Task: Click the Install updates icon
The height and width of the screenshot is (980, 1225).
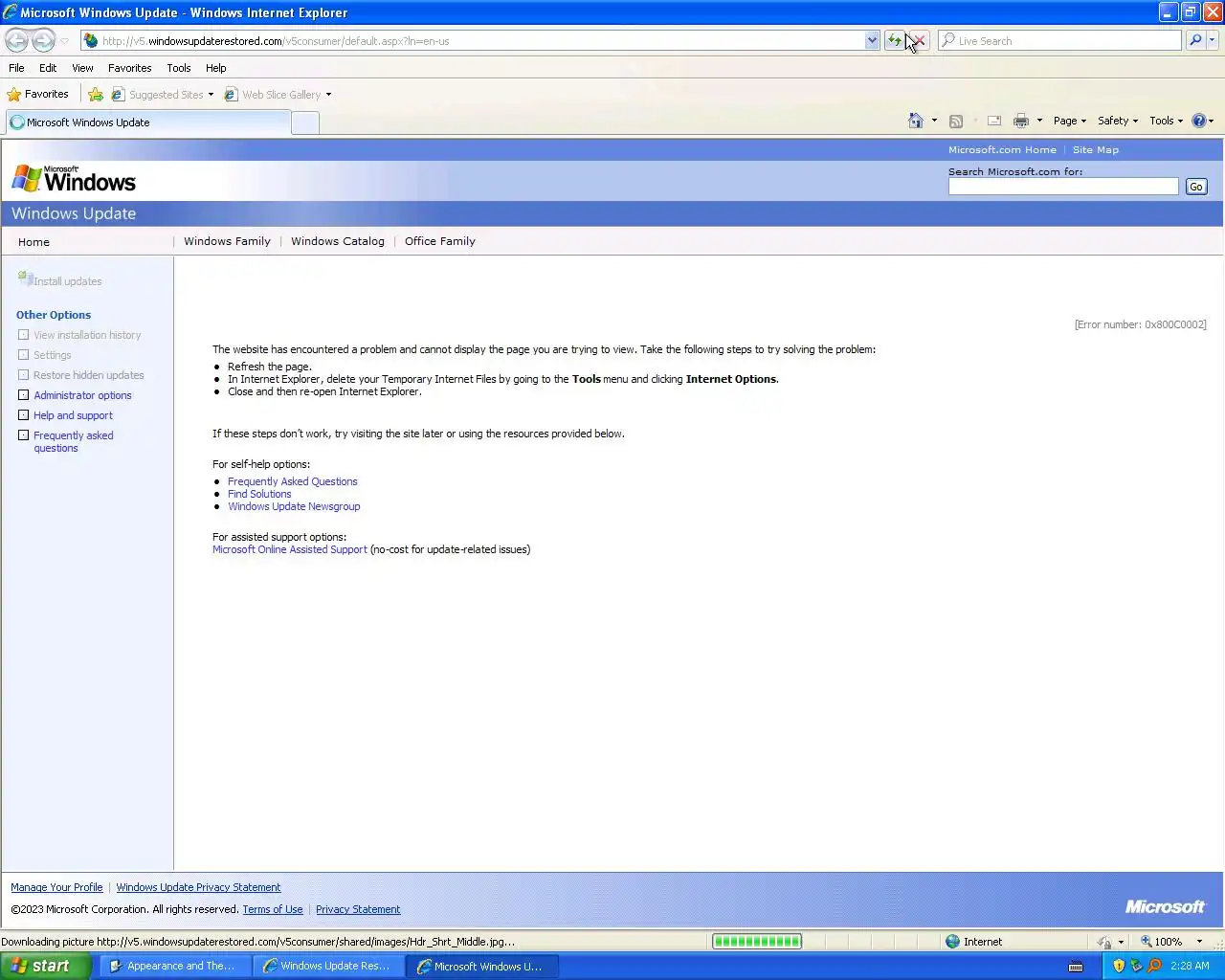Action: (x=25, y=278)
